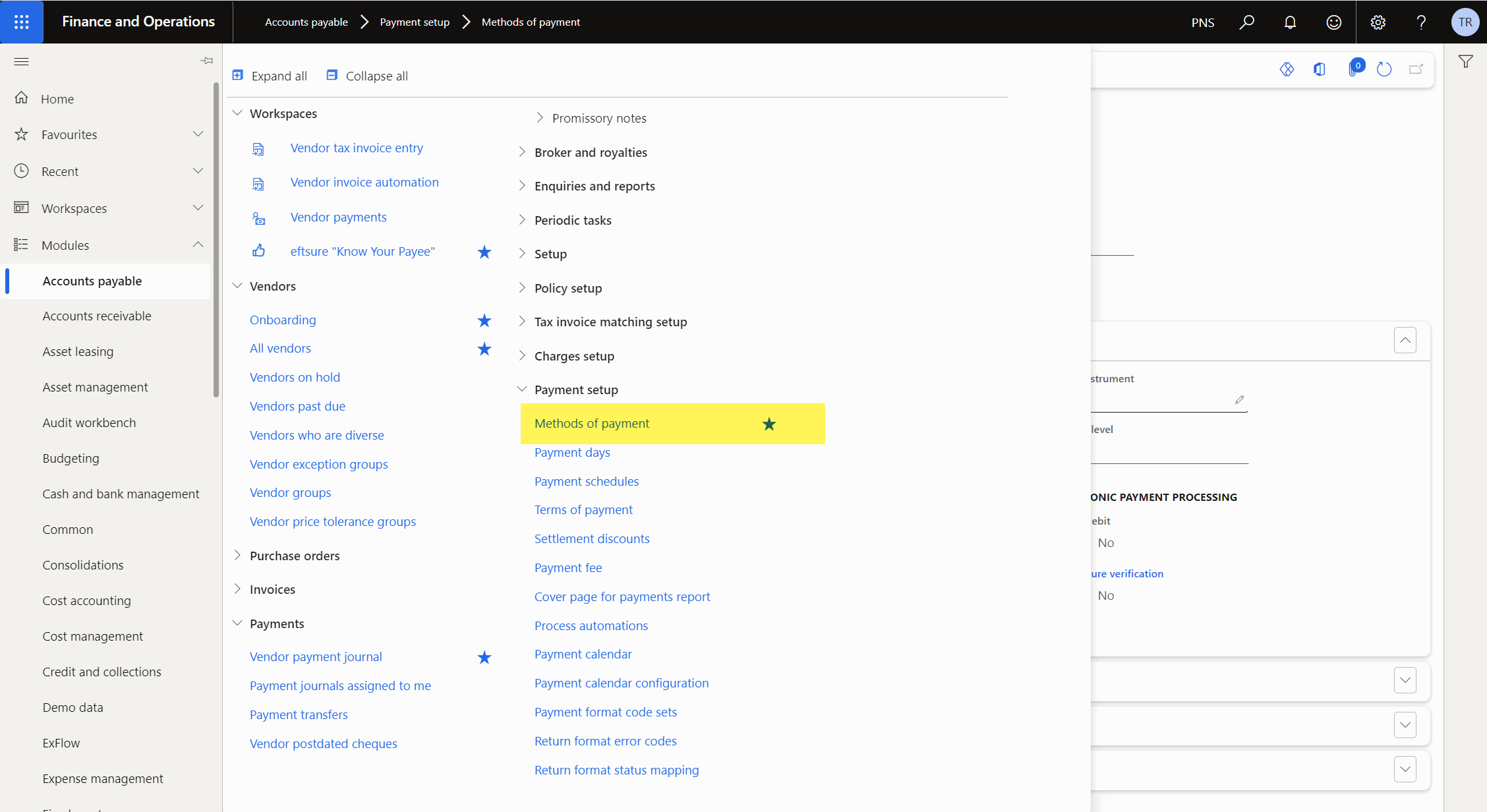Click the Accounts payable breadcrumb
Viewport: 1487px width, 812px height.
[x=306, y=22]
